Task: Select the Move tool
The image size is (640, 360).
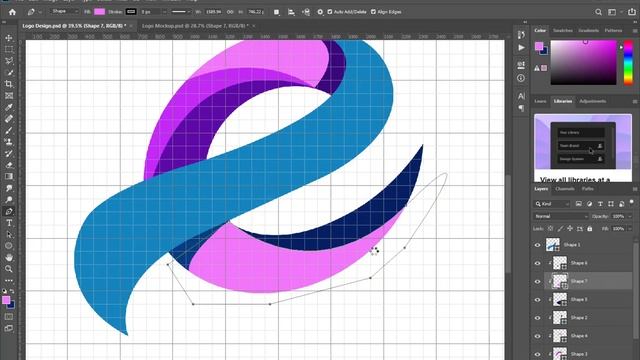Action: (9, 38)
